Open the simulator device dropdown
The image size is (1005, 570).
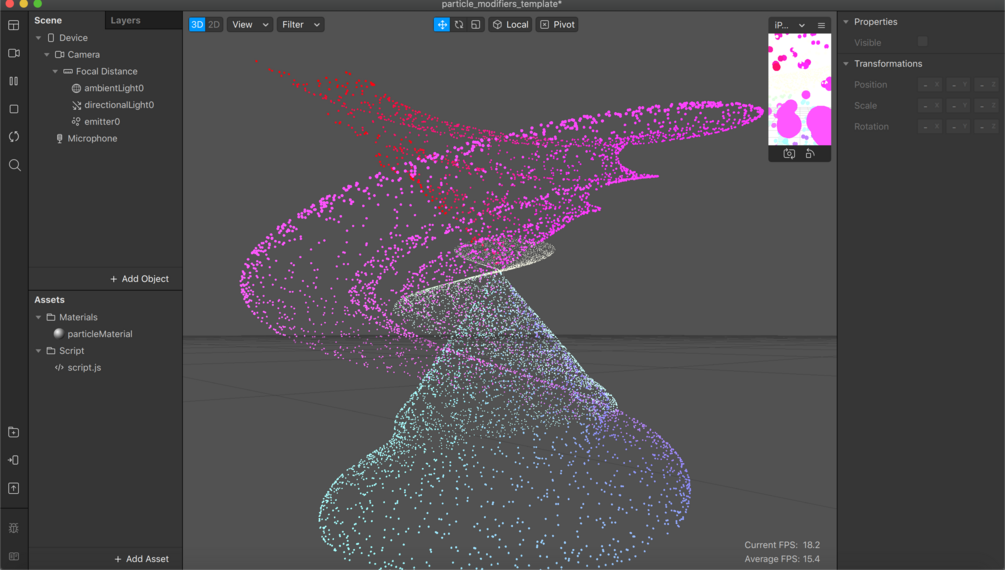789,25
